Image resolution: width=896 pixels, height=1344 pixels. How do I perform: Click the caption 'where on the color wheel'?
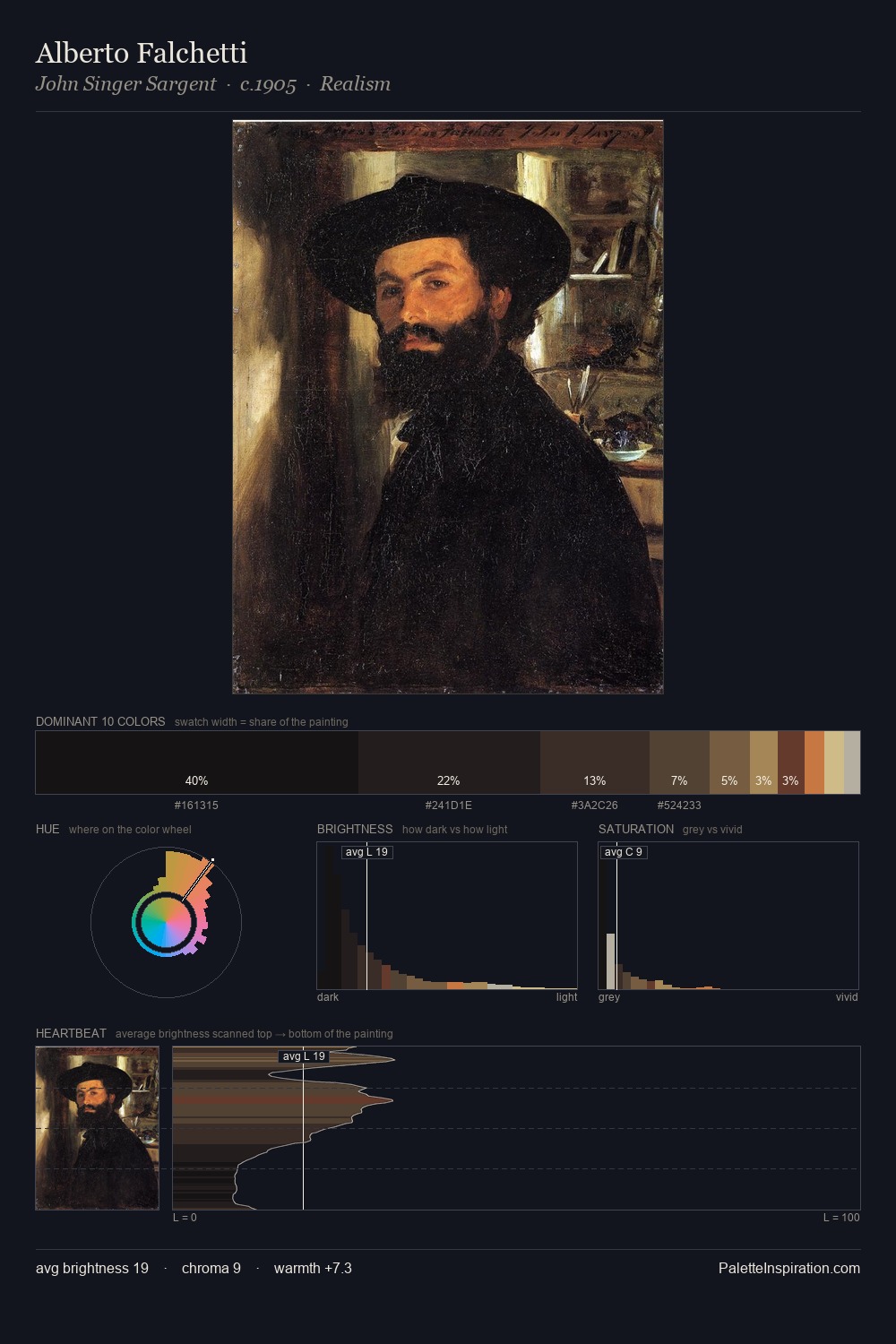[x=130, y=830]
